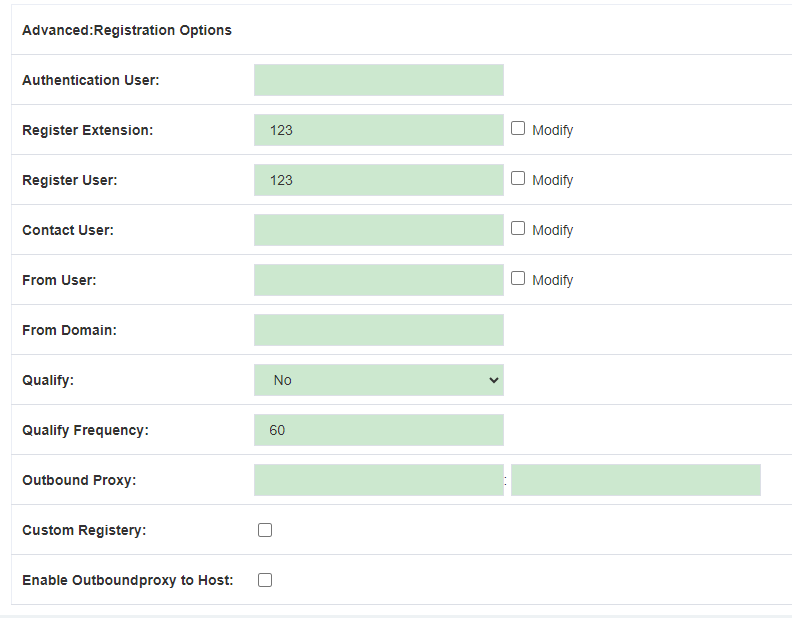The width and height of the screenshot is (792, 618).
Task: Tick Modify checkbox for Register User
Action: point(518,178)
